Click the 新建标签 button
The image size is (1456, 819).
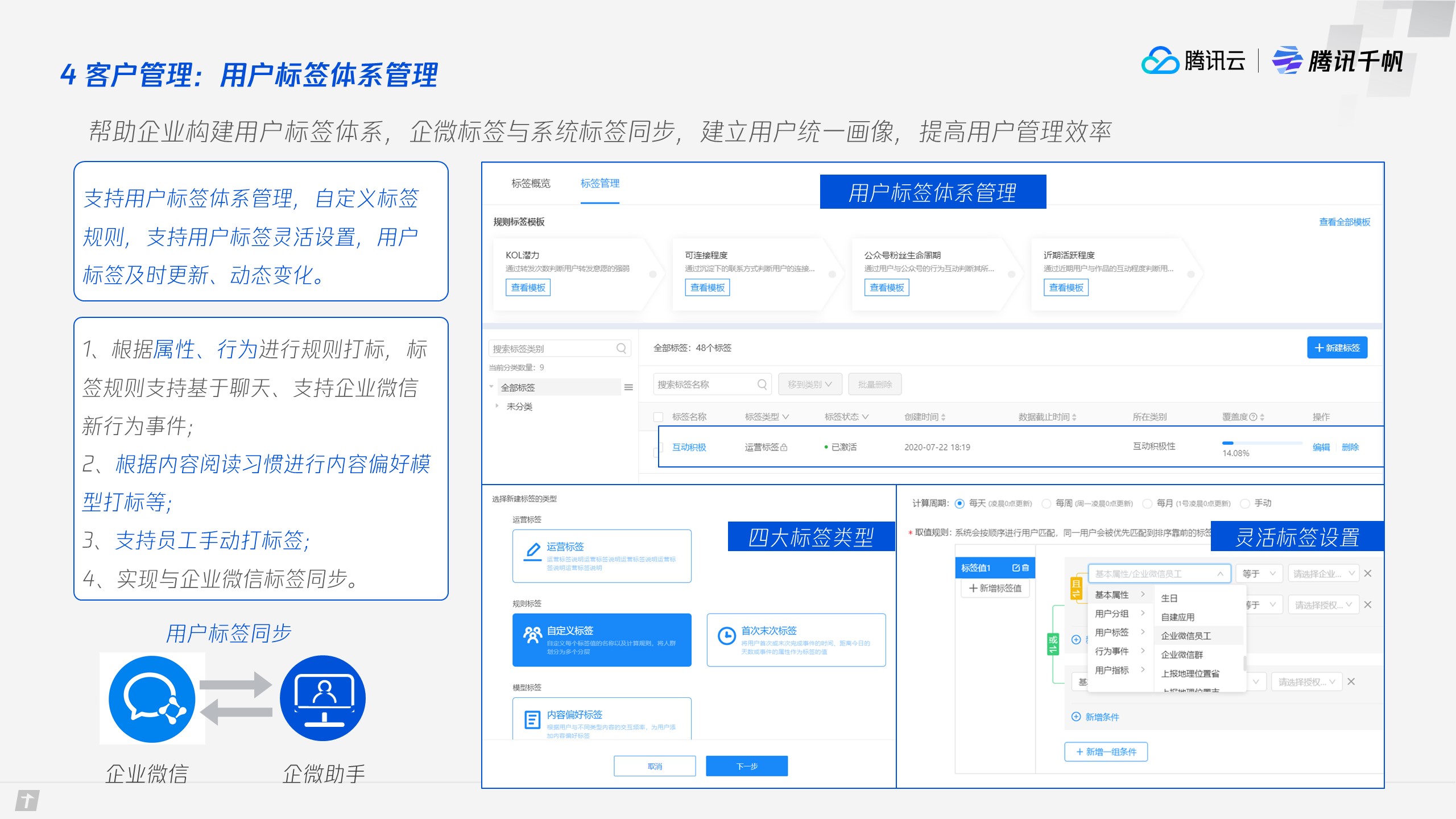pos(1337,348)
